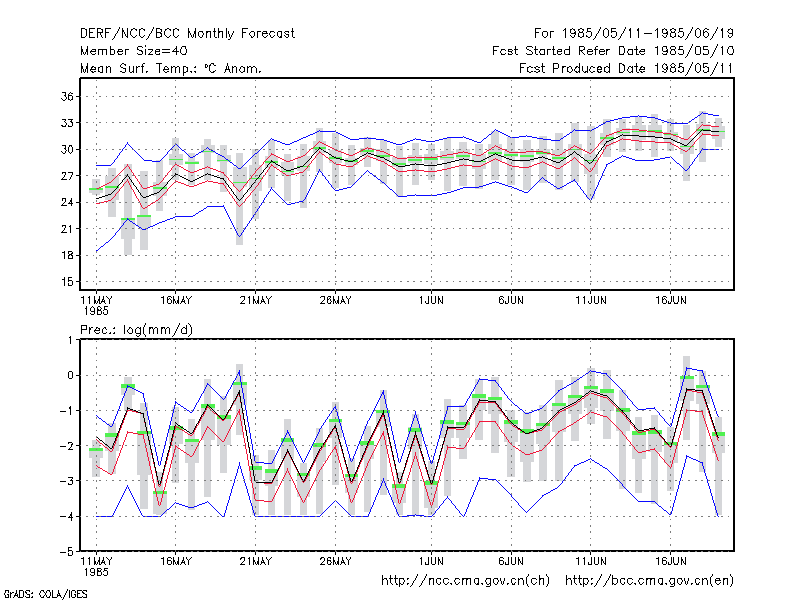The image size is (800, 600).
Task: Click the 6JUN label on precipitation axis
Action: pyautogui.click(x=511, y=561)
